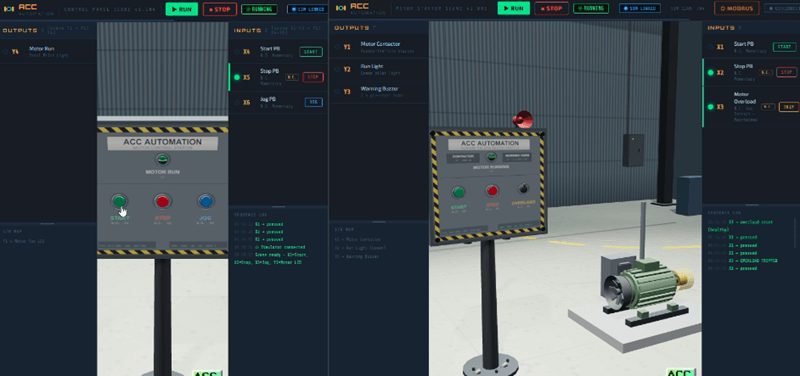Click the N.C. tag on X2 Stop PB
Screen dimensions: 800x376
766,72
